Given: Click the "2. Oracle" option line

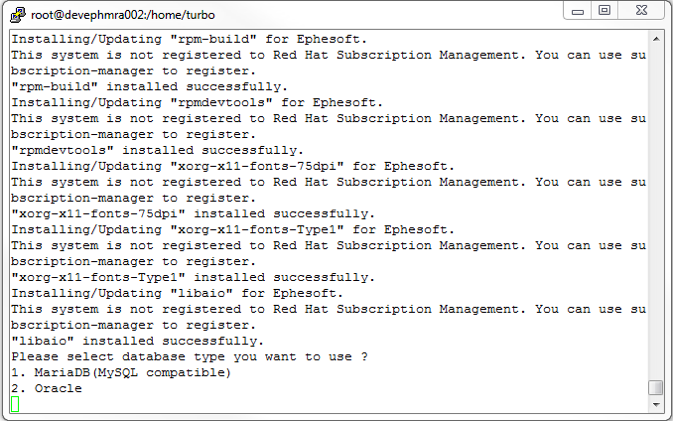Looking at the screenshot, I should point(47,388).
